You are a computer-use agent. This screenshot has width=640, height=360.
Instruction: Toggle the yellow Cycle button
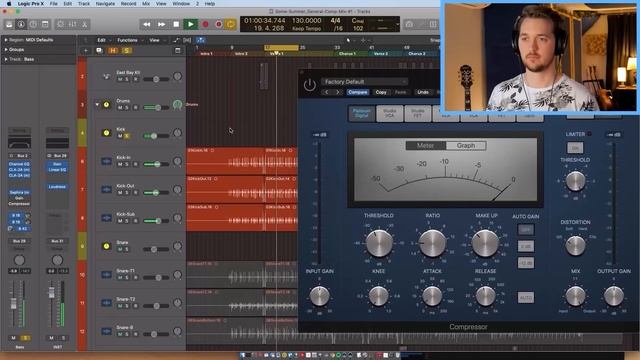click(x=231, y=24)
